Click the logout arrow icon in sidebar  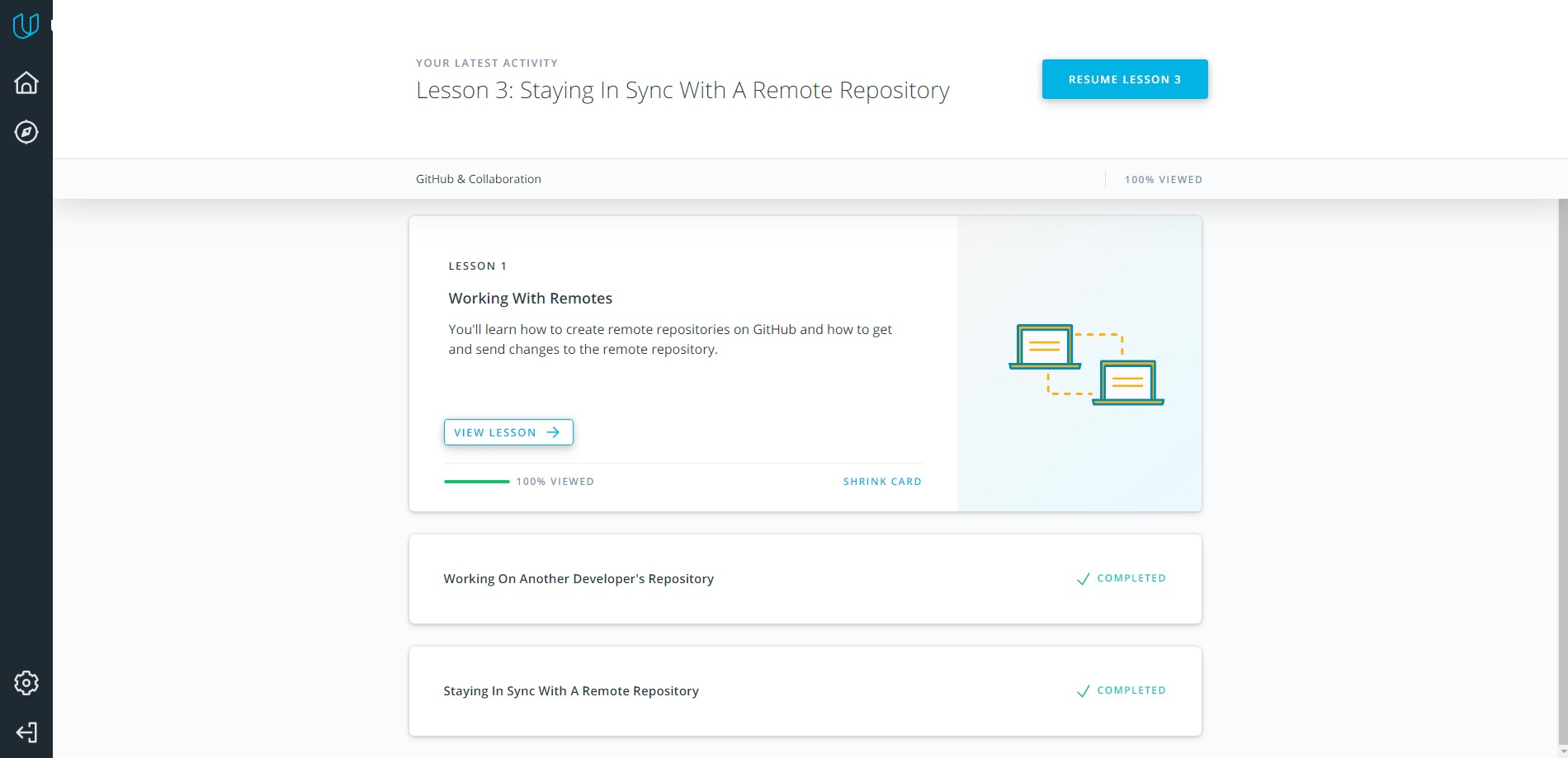(x=26, y=732)
